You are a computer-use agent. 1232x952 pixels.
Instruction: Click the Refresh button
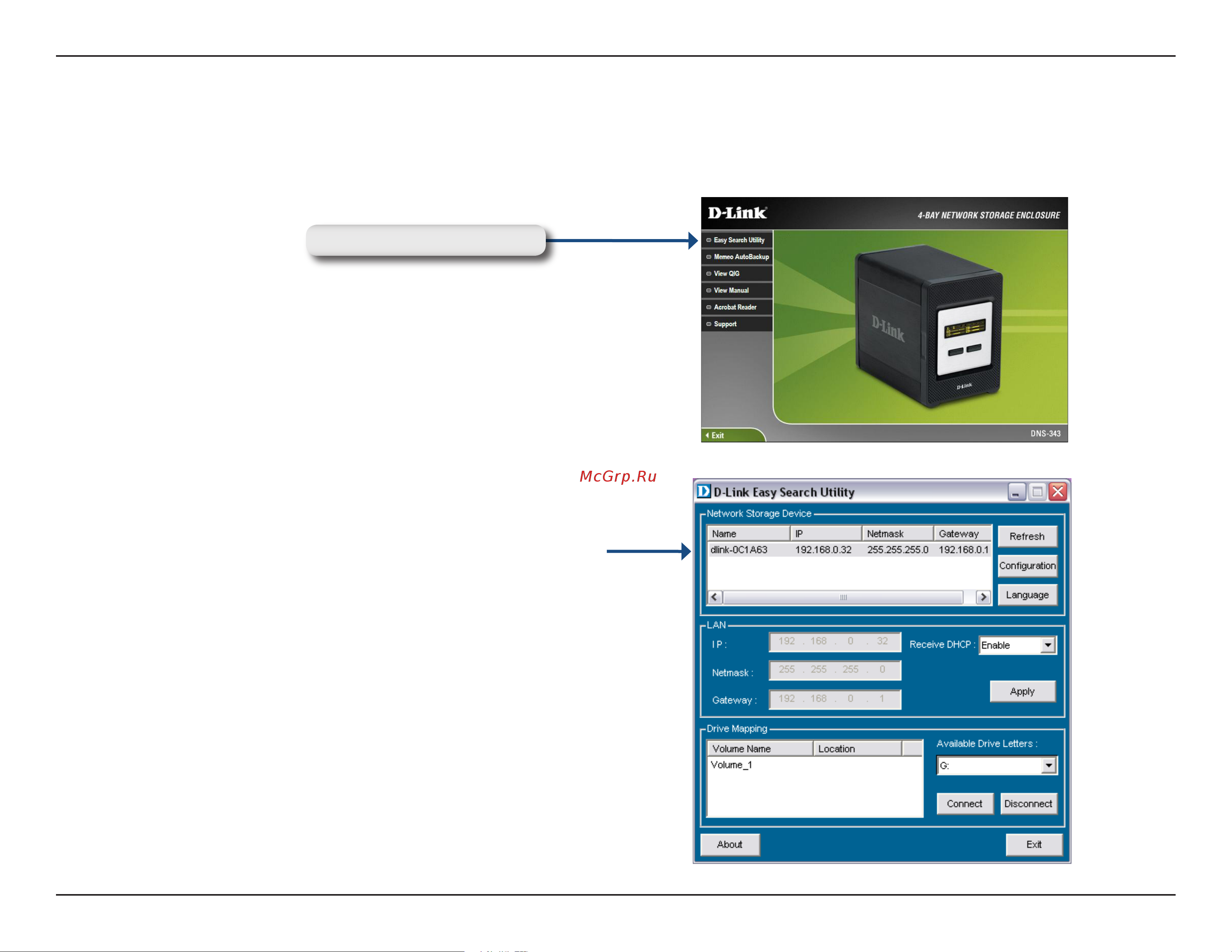(1027, 536)
